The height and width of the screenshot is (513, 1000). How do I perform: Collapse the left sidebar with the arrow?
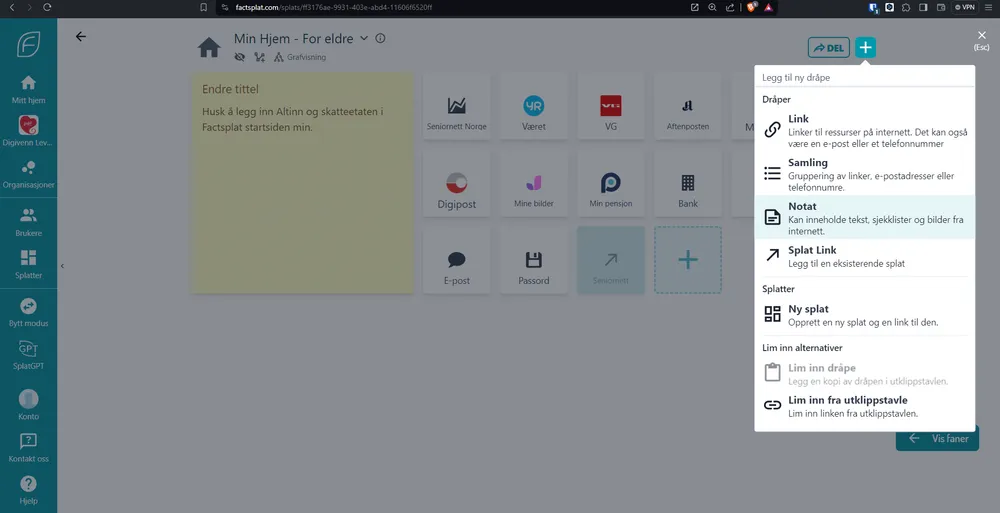(62, 266)
